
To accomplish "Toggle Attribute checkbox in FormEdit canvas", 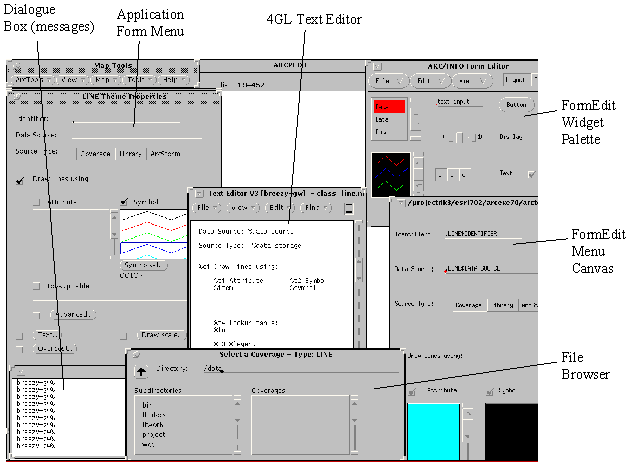I will [412, 392].
